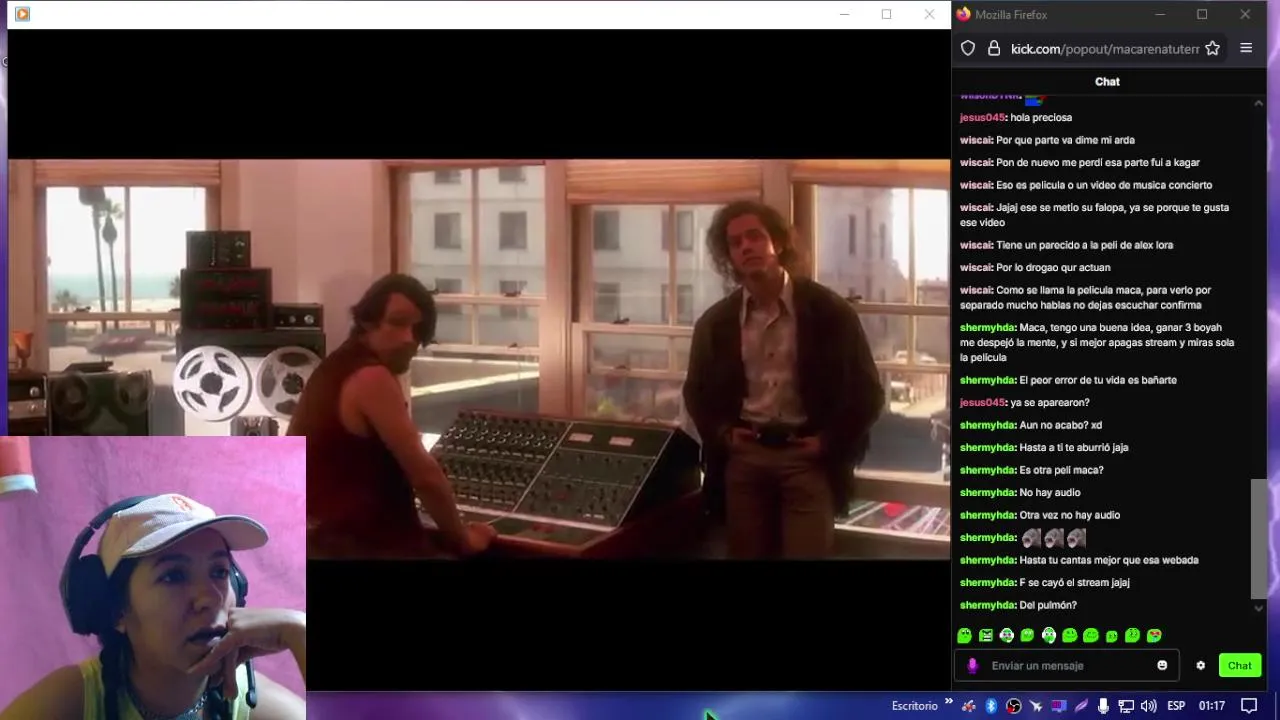The height and width of the screenshot is (720, 1280).
Task: Click the microphone tray icon in taskbar
Action: [1103, 706]
